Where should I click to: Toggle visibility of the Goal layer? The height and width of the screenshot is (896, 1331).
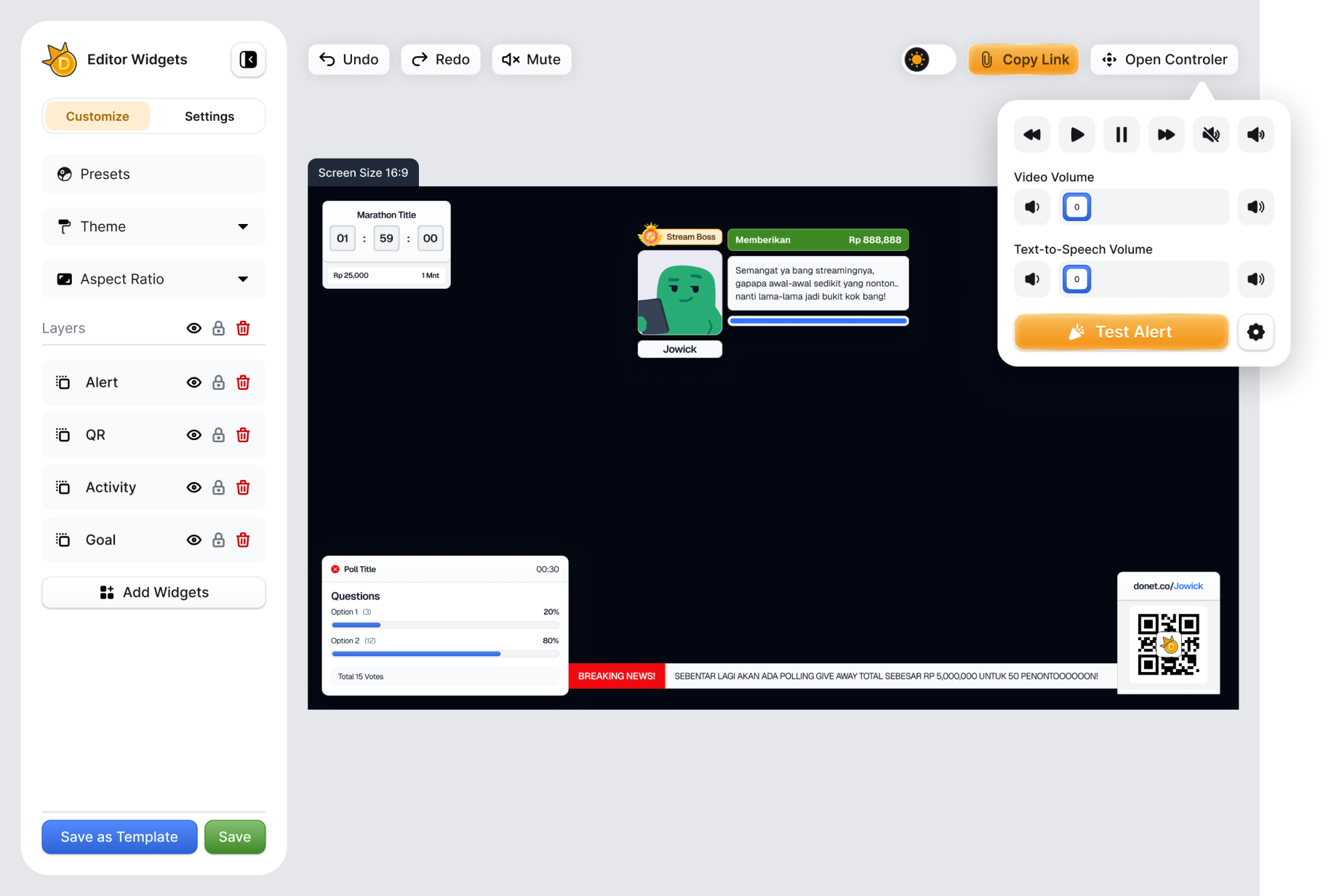click(193, 540)
